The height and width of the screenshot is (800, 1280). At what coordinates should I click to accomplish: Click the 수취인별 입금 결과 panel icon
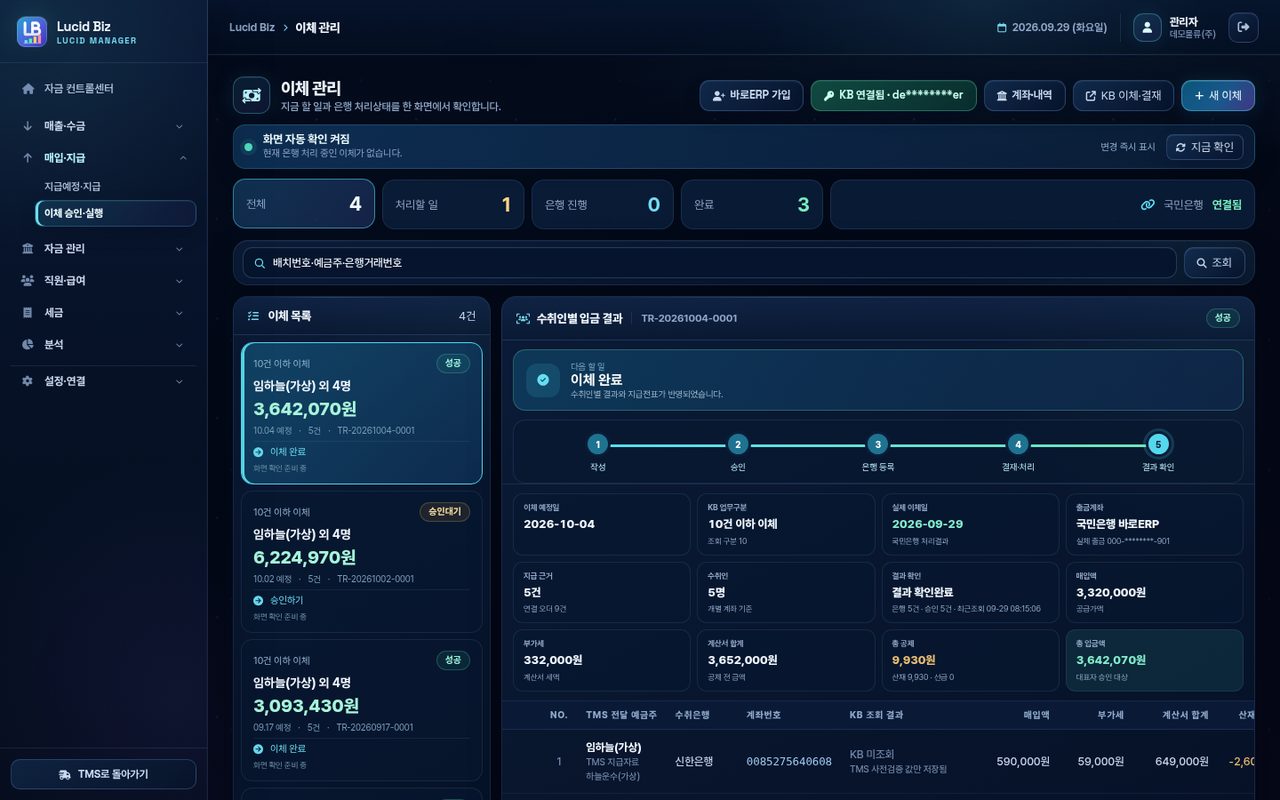tap(523, 318)
